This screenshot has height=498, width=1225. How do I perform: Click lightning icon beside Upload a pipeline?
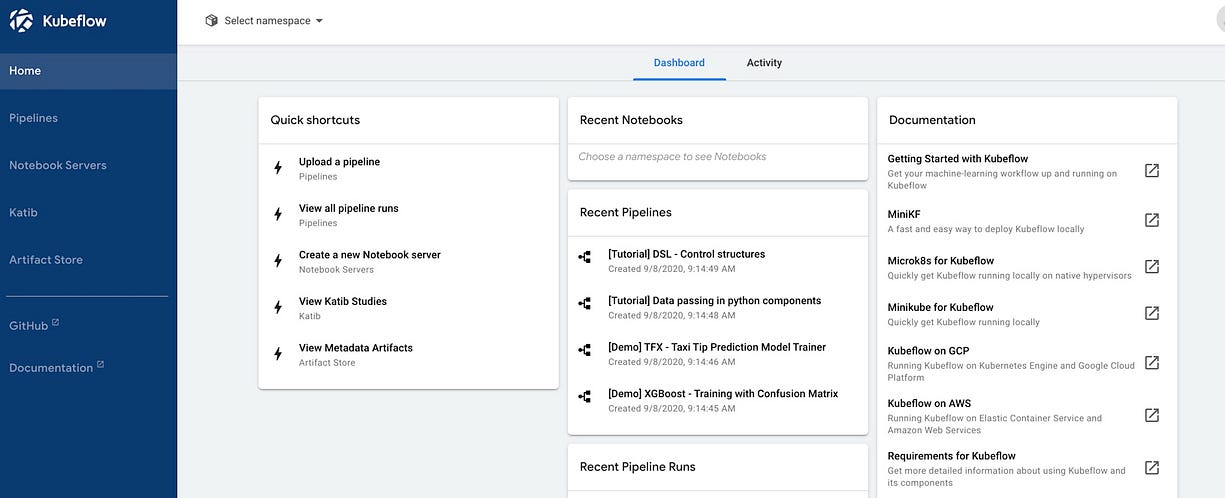(x=278, y=168)
